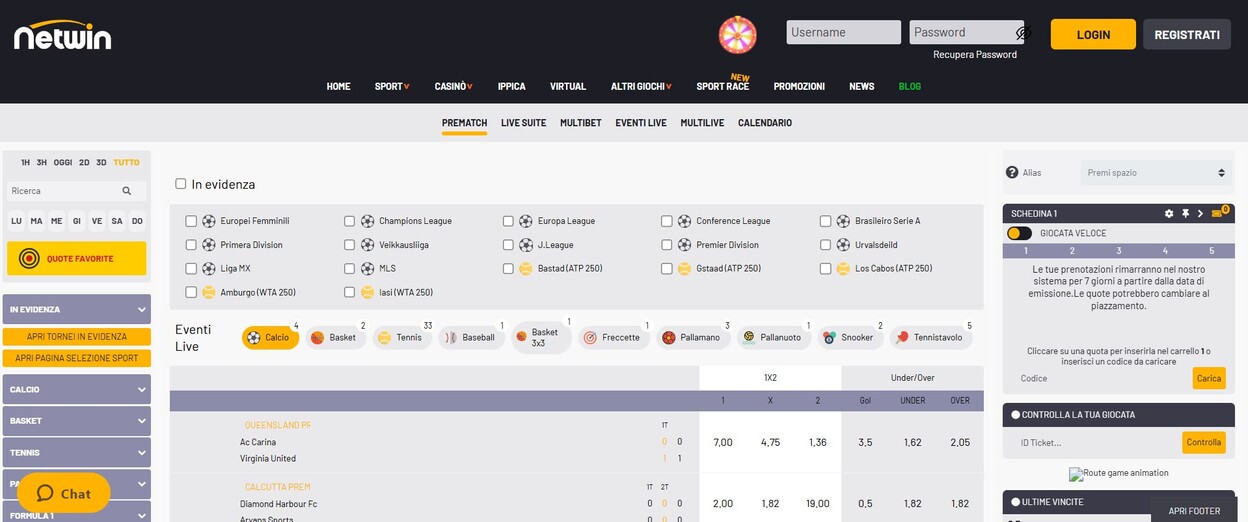Expand the Tennis sidebar section
1248x522 pixels.
(x=77, y=453)
